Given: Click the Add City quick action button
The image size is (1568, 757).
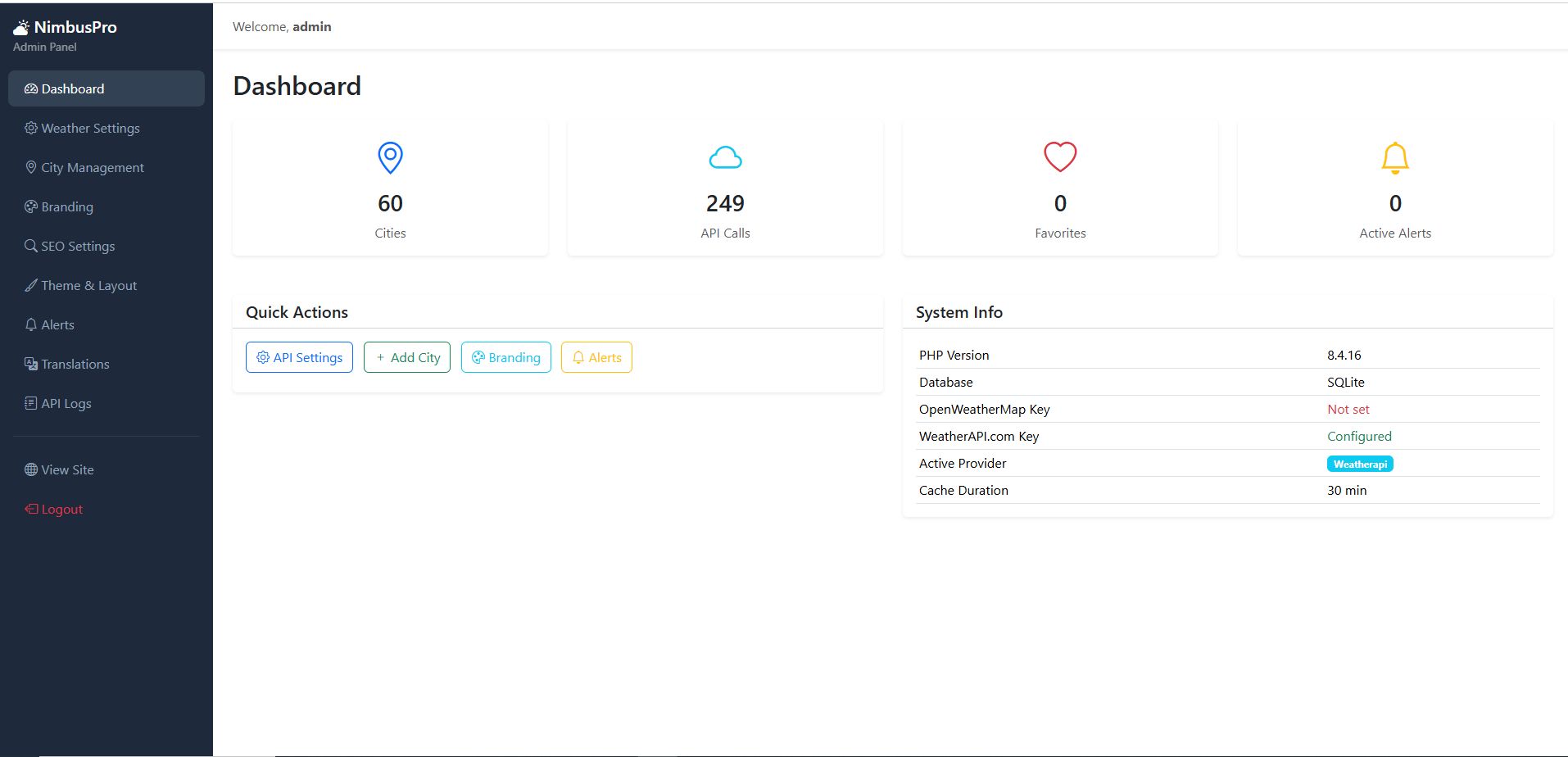Looking at the screenshot, I should 407,357.
